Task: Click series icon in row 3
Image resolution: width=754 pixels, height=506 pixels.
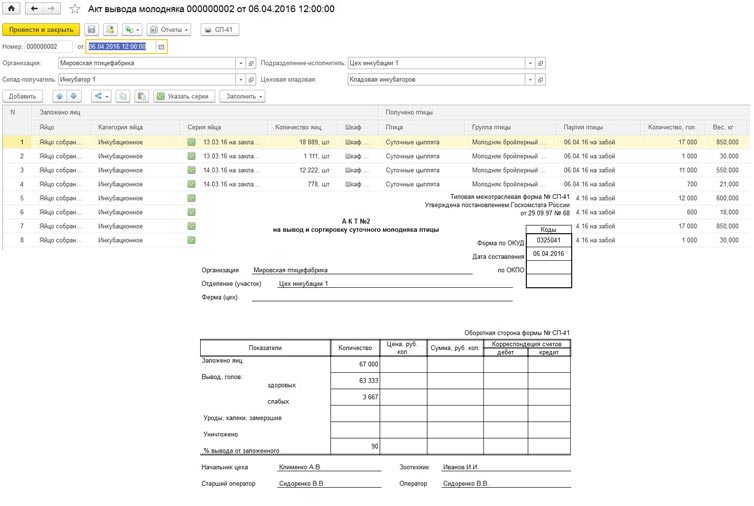Action: click(191, 170)
